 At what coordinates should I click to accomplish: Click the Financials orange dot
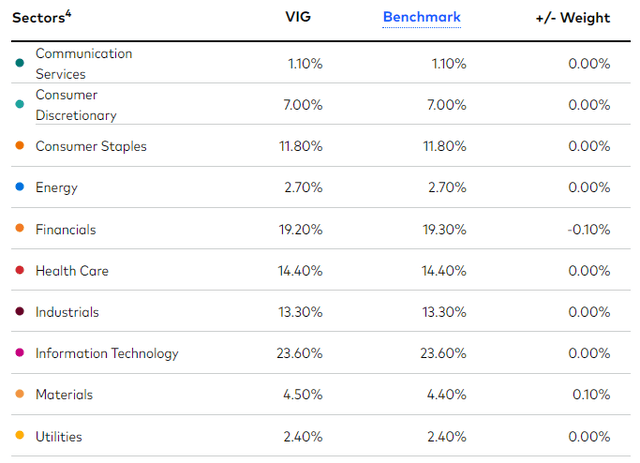(20, 230)
